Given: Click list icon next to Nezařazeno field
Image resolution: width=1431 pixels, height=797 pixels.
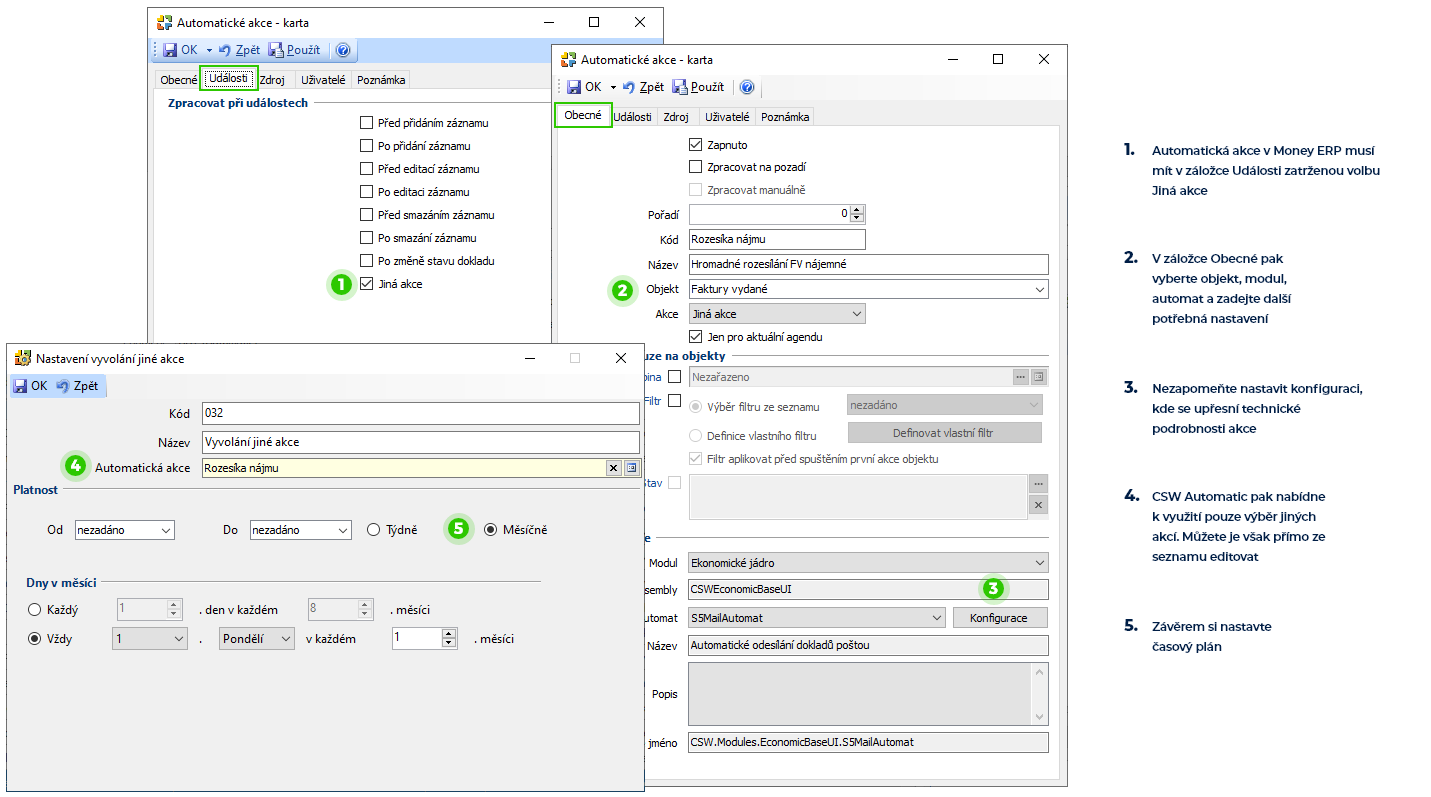Looking at the screenshot, I should point(1038,377).
